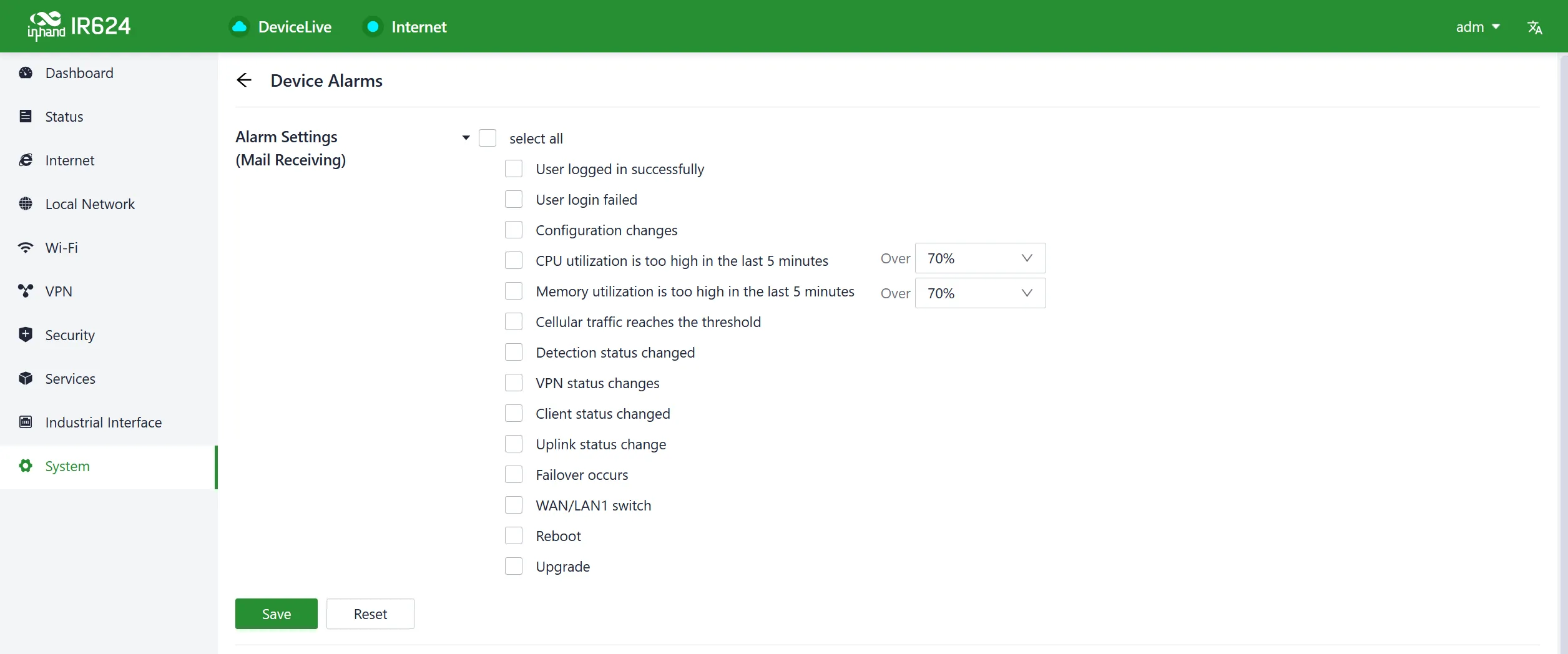Check the WAN/LAN1 switch checkbox
The image size is (1568, 654).
point(514,505)
